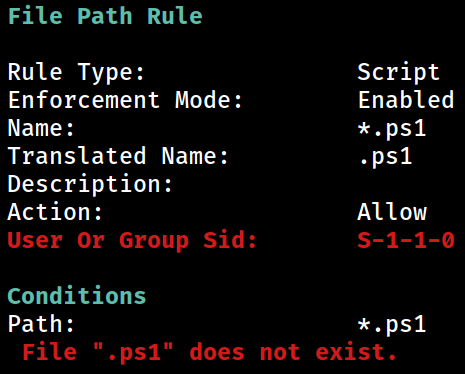Select the Allow action value
Image resolution: width=465 pixels, height=374 pixels.
click(392, 212)
